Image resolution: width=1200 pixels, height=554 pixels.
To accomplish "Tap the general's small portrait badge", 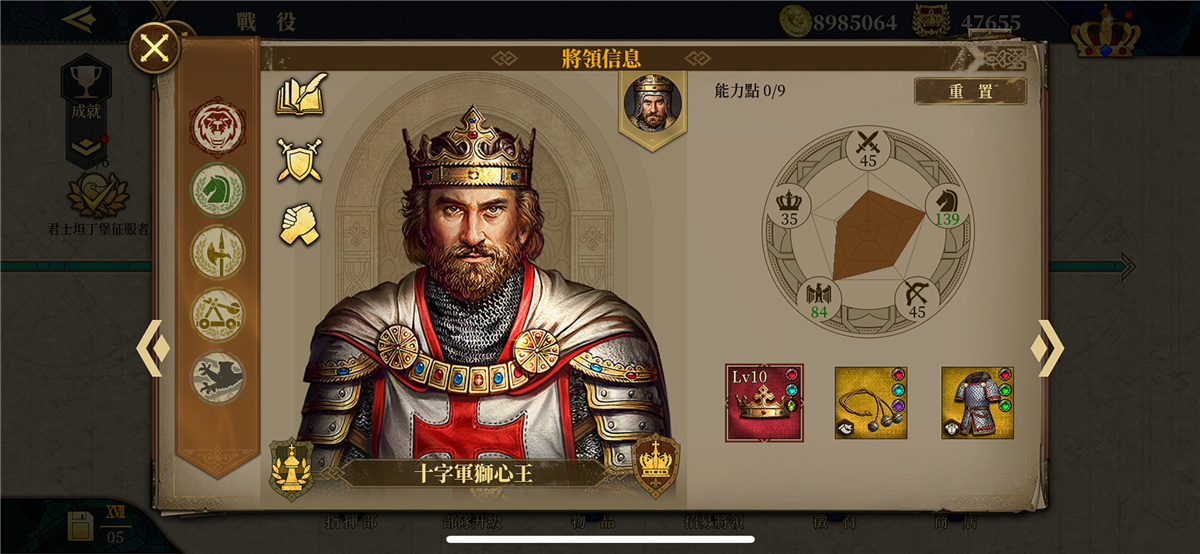I will coord(653,105).
